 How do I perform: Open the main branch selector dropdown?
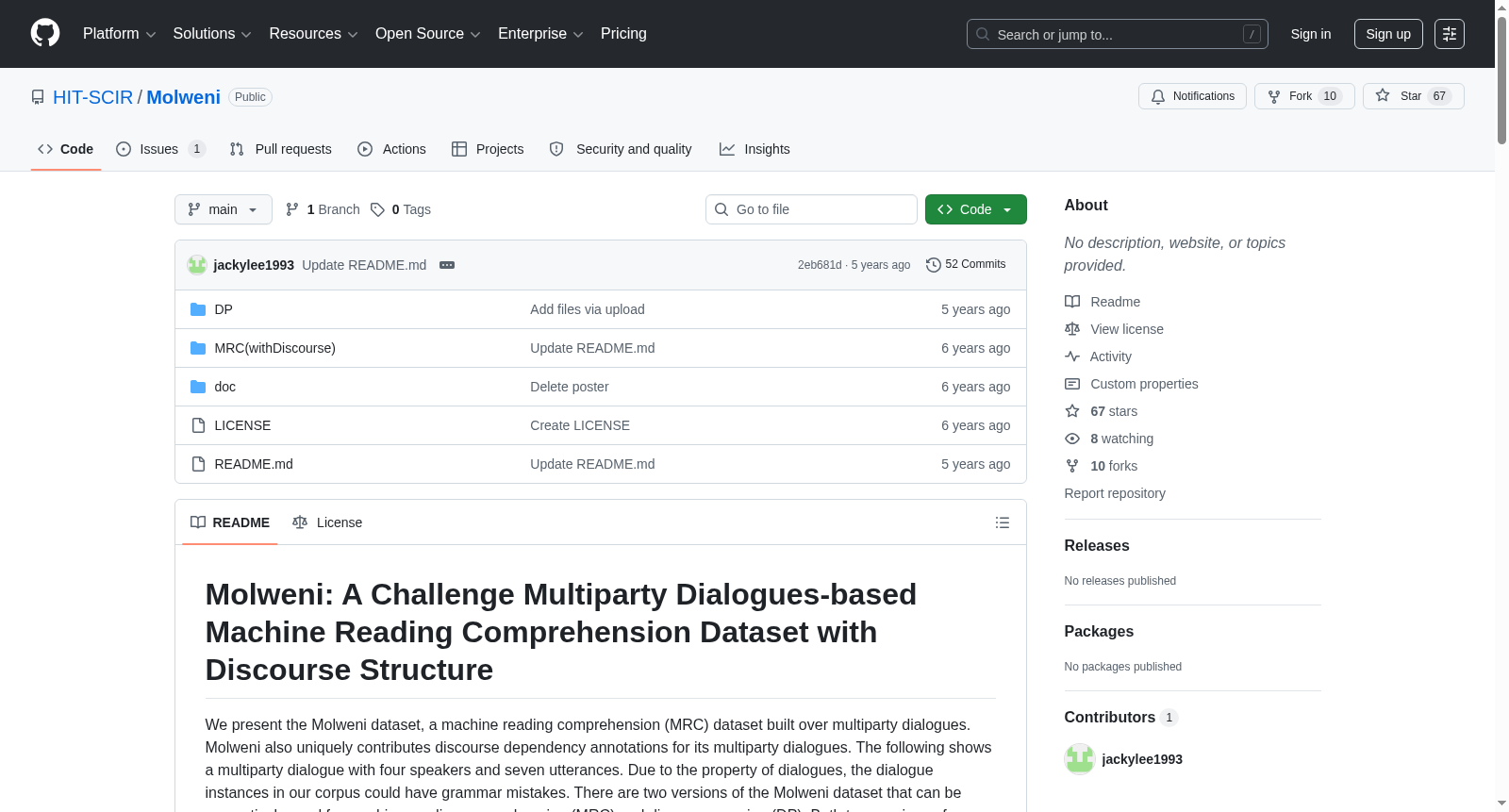pos(224,209)
